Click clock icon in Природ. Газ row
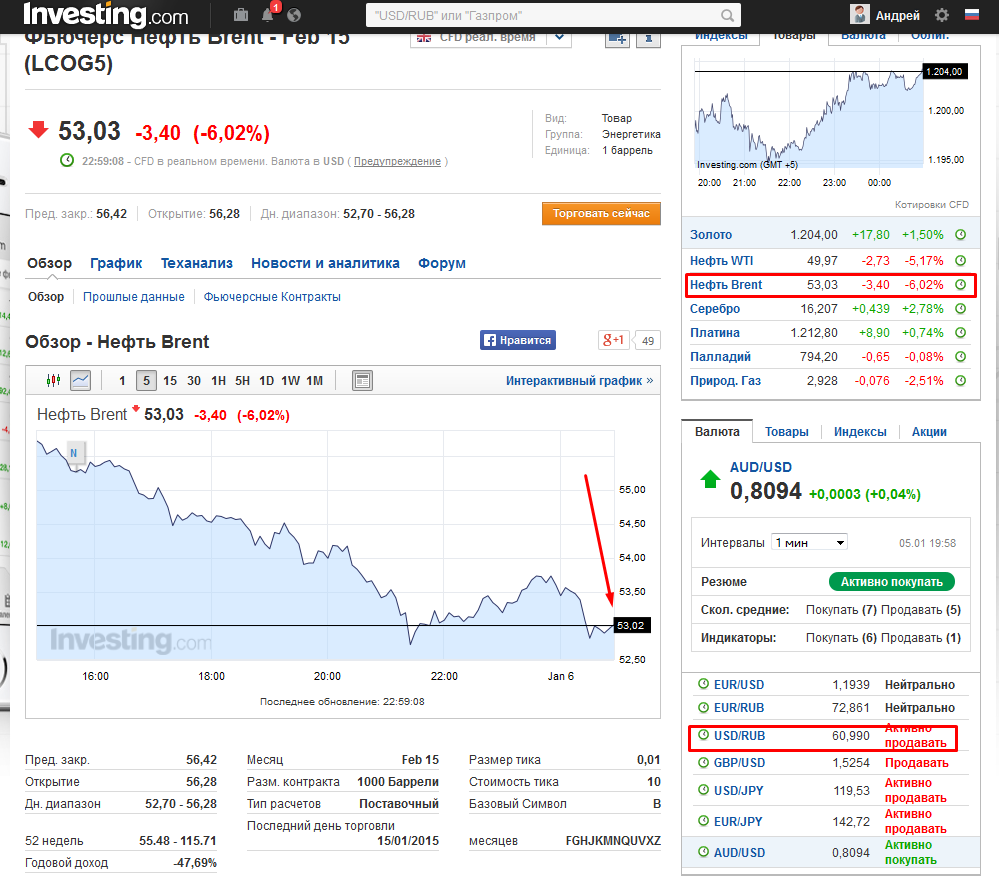 click(x=961, y=380)
